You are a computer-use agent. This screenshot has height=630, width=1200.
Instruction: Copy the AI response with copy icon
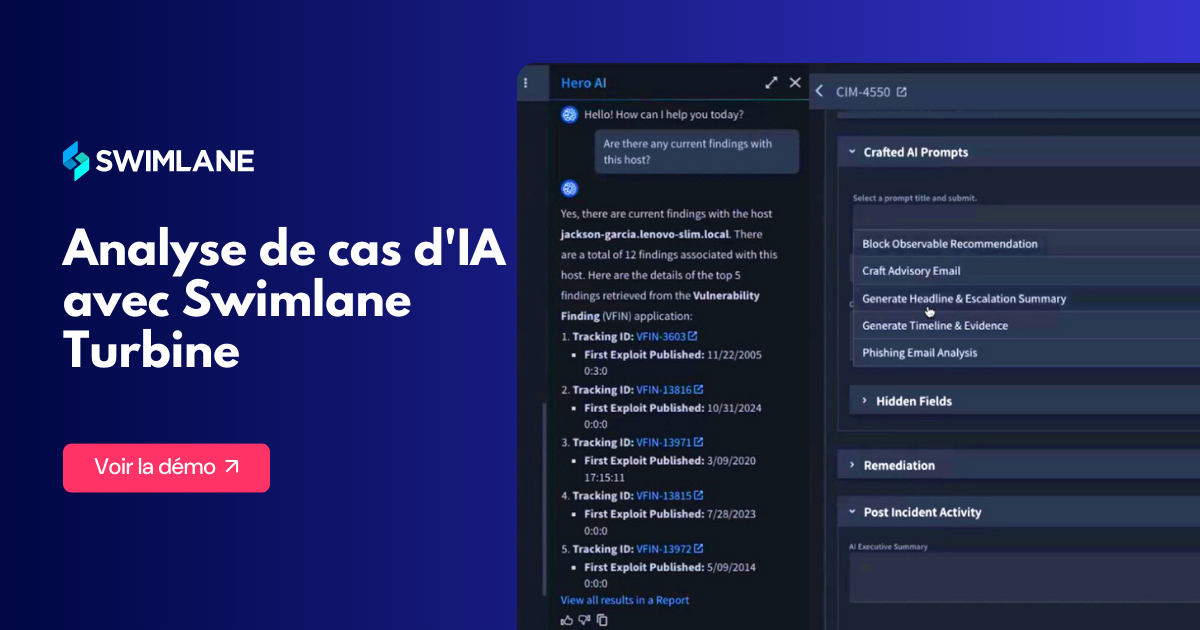click(602, 620)
